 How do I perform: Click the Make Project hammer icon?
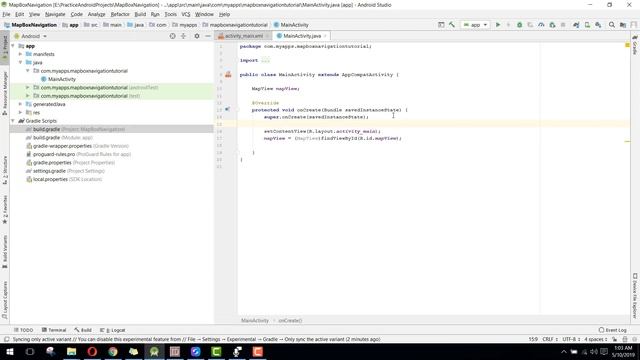452,25
